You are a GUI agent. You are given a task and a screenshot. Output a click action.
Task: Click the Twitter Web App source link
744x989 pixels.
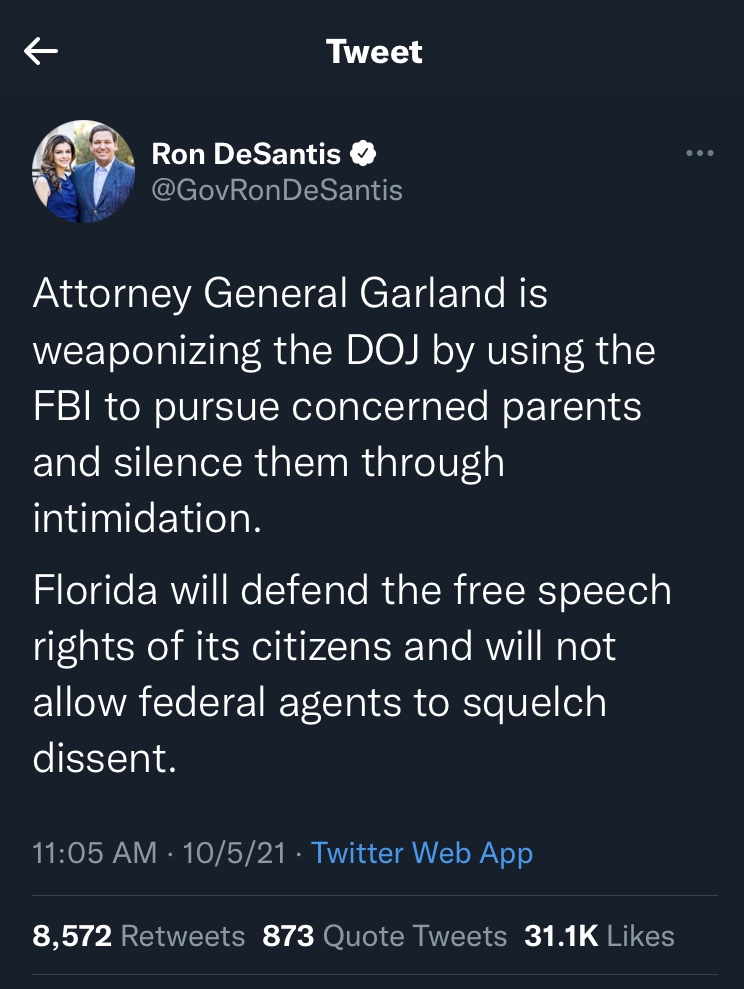coord(422,853)
